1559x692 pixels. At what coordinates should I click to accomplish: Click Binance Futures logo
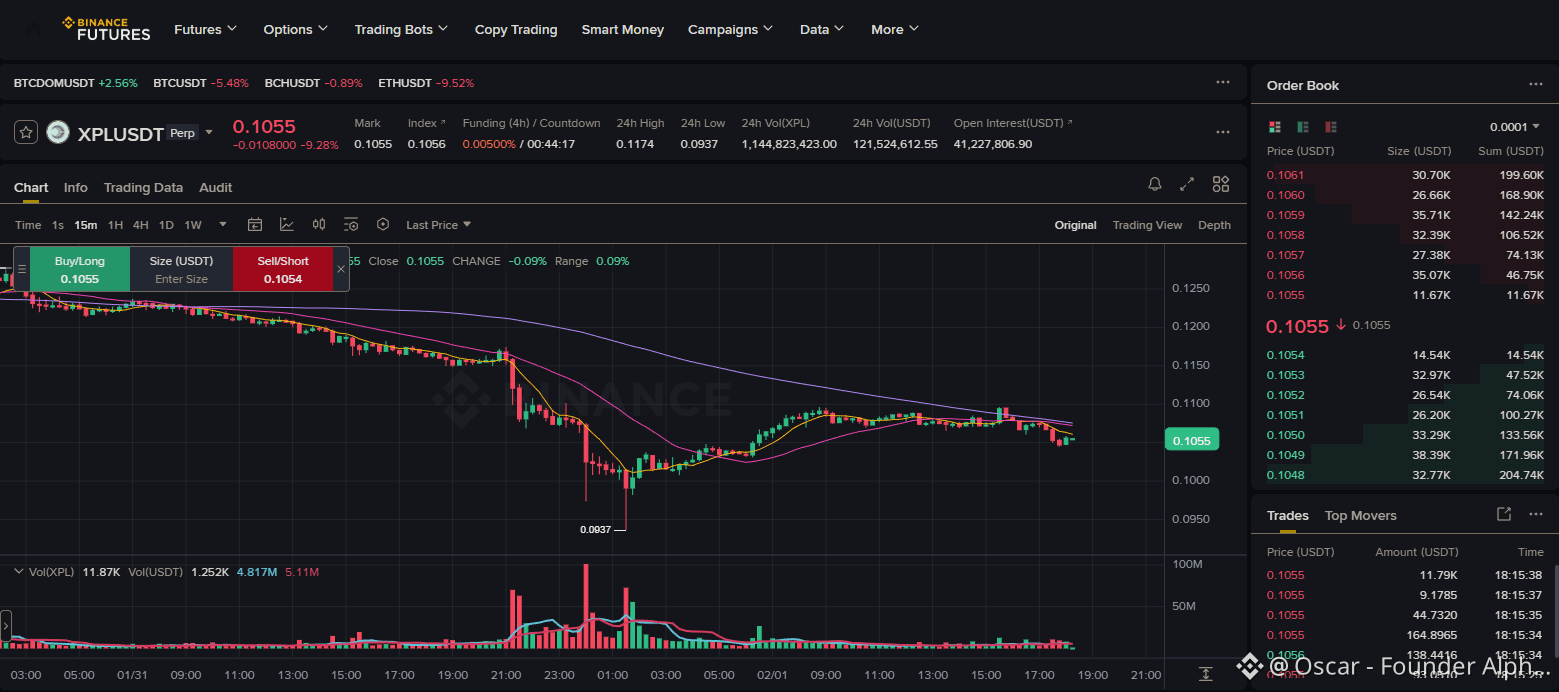click(x=106, y=29)
